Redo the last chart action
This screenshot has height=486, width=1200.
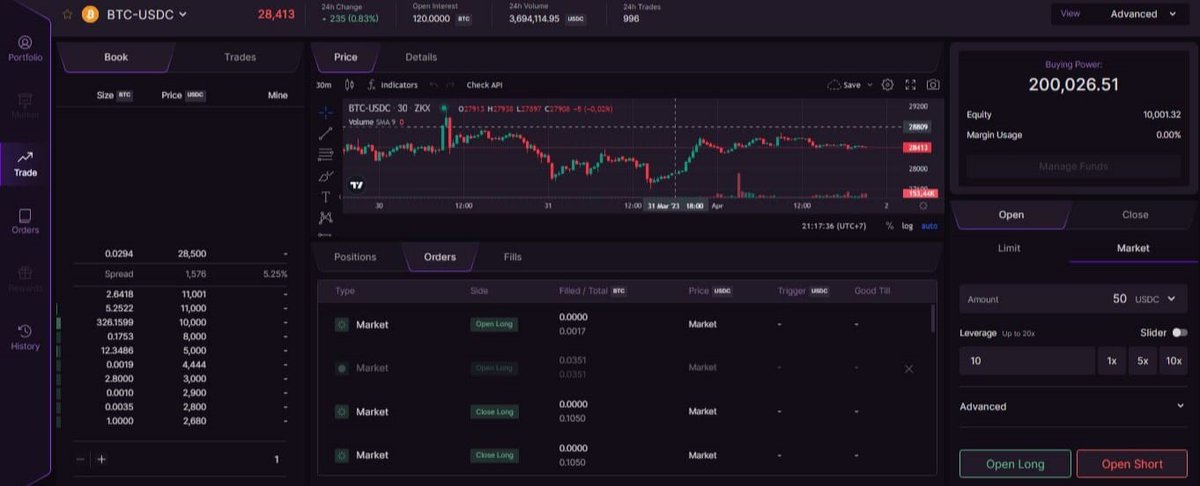[x=450, y=85]
